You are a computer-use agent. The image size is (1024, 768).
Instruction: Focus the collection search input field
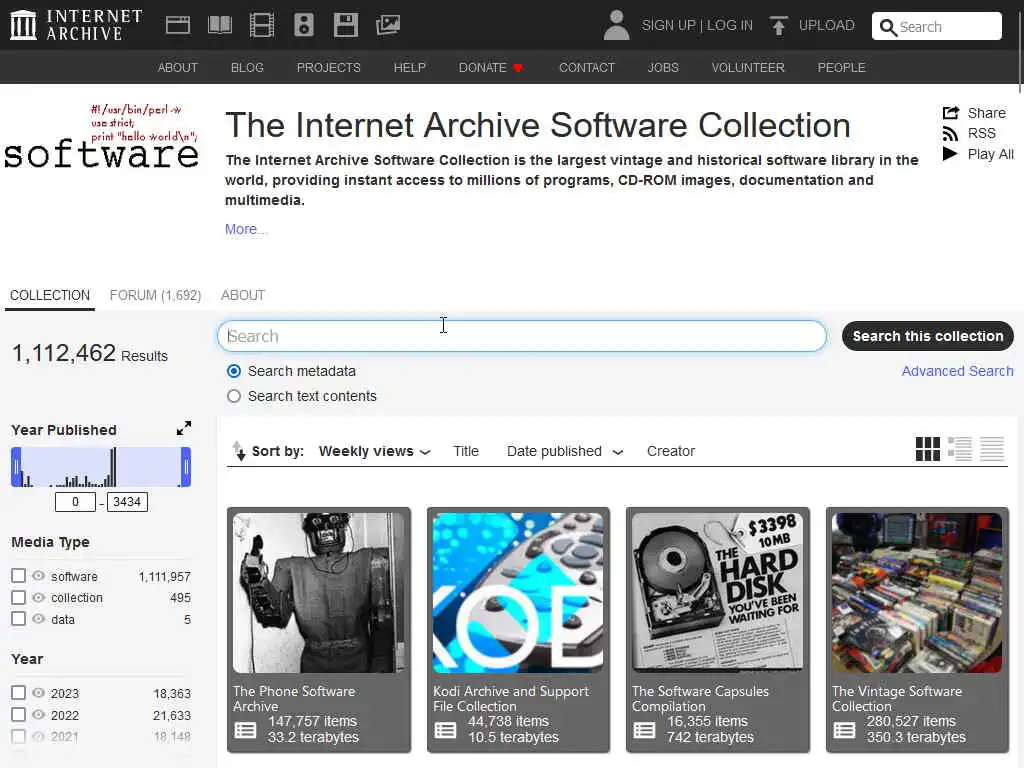522,336
